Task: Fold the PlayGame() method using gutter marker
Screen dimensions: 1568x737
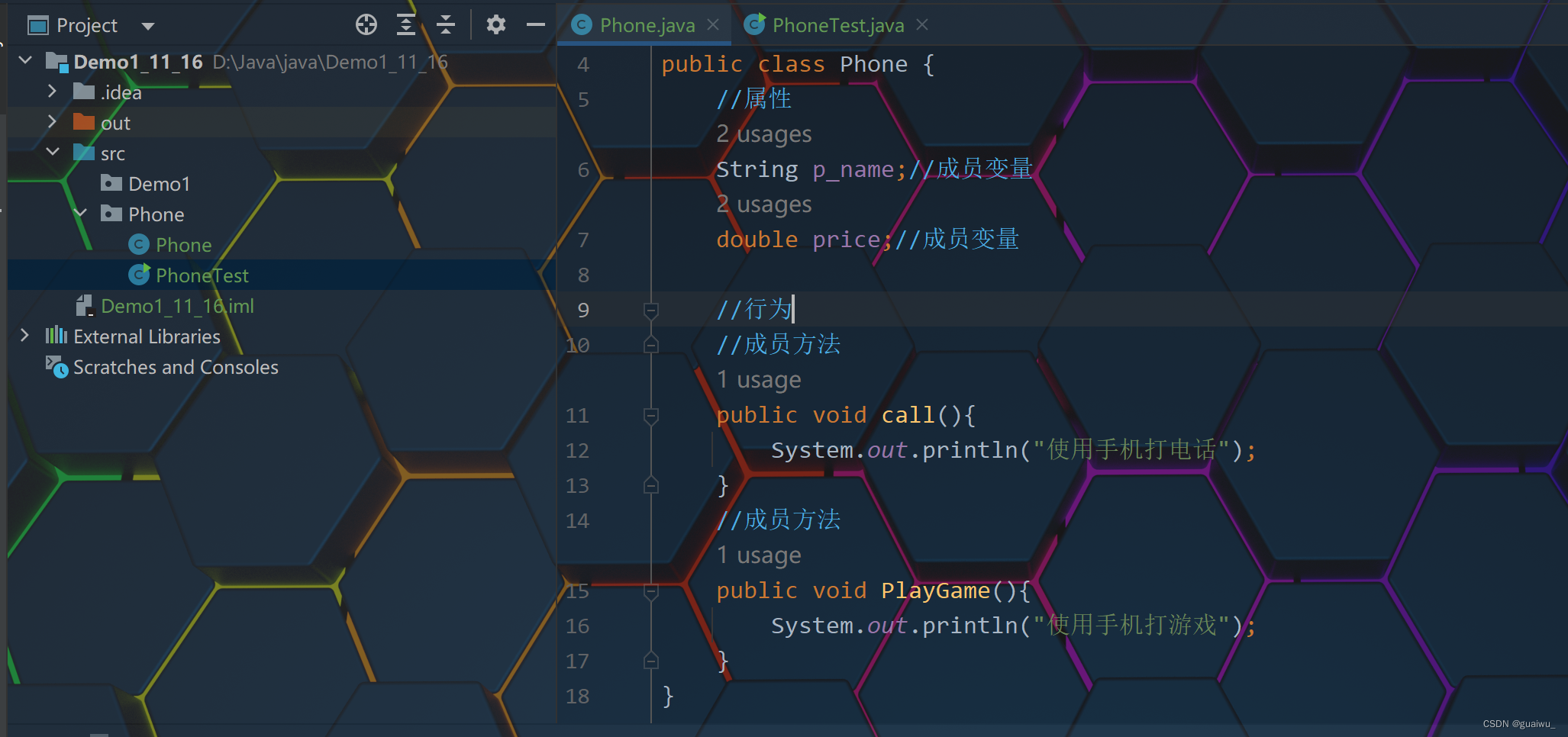Action: coord(651,591)
